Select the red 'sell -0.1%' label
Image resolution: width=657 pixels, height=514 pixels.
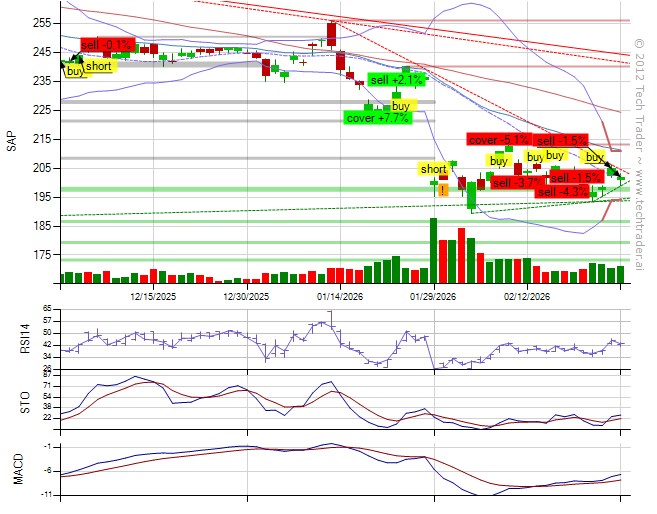(107, 45)
